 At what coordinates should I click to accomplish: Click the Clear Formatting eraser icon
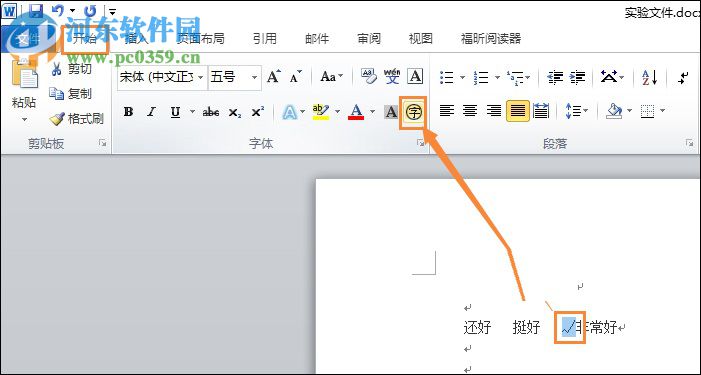[369, 76]
